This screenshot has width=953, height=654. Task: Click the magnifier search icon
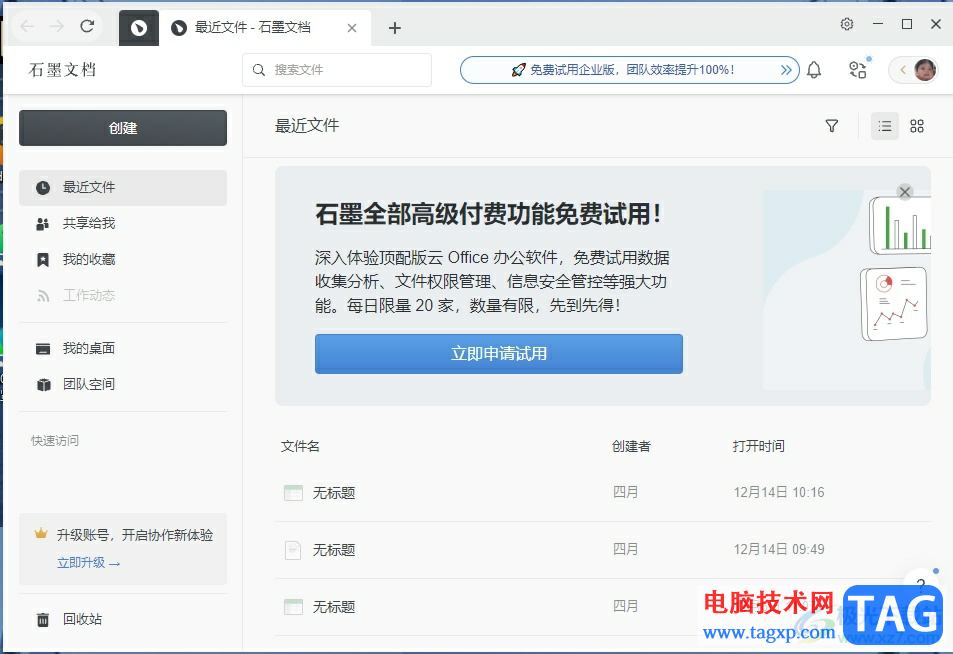(259, 70)
